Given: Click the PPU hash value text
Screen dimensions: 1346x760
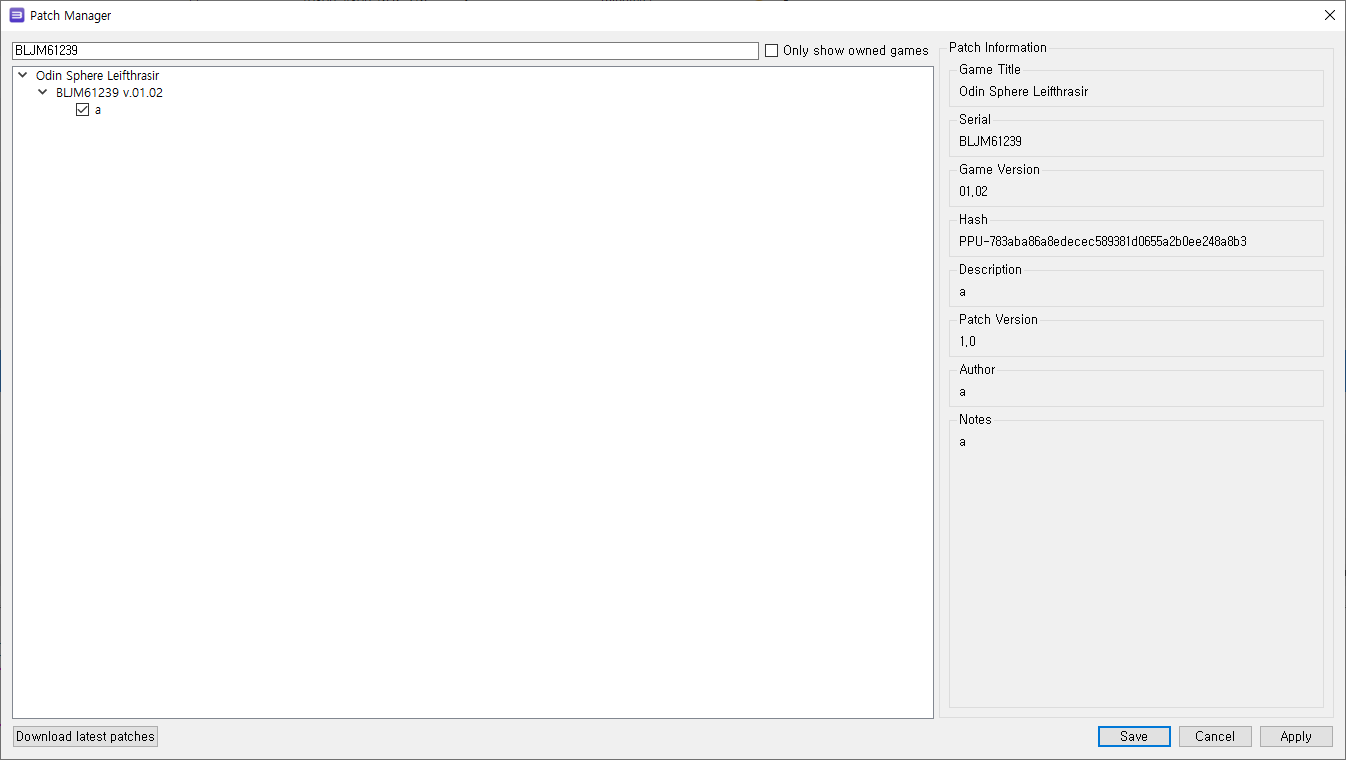Looking at the screenshot, I should click(x=1102, y=241).
